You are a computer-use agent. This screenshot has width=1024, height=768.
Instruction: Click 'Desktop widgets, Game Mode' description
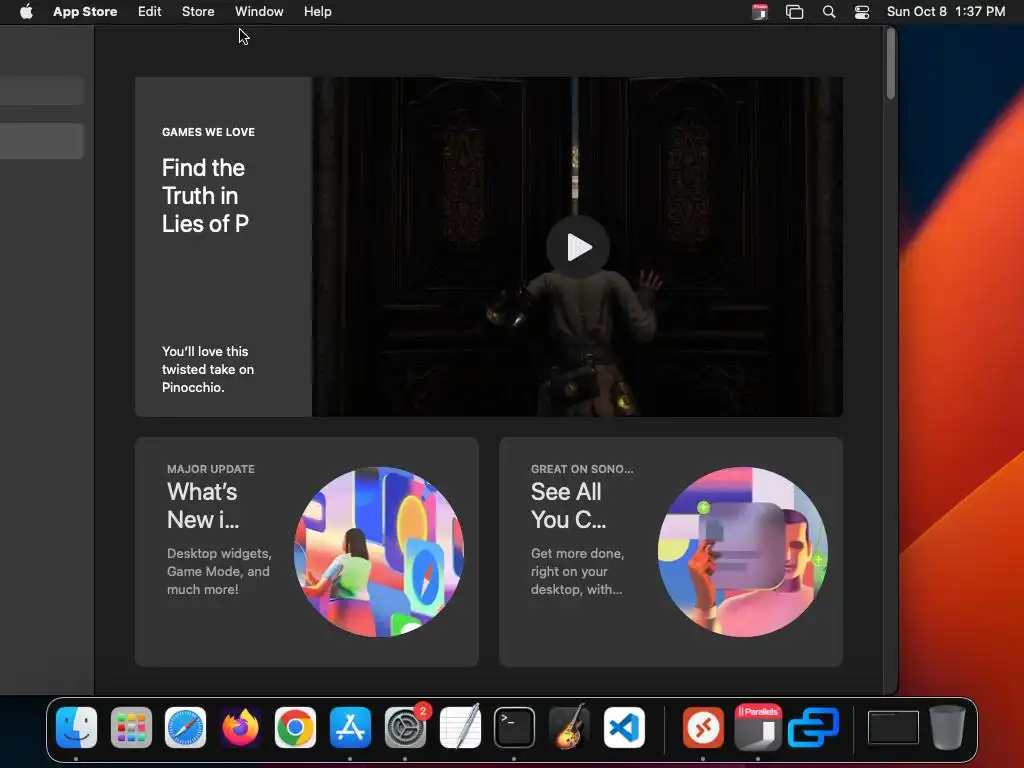click(x=219, y=571)
